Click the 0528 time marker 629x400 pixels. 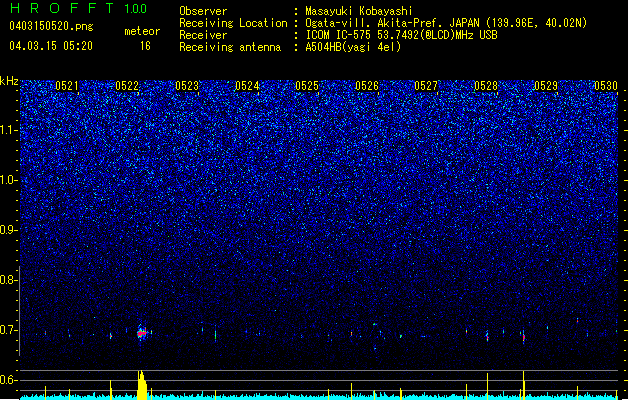click(x=486, y=86)
